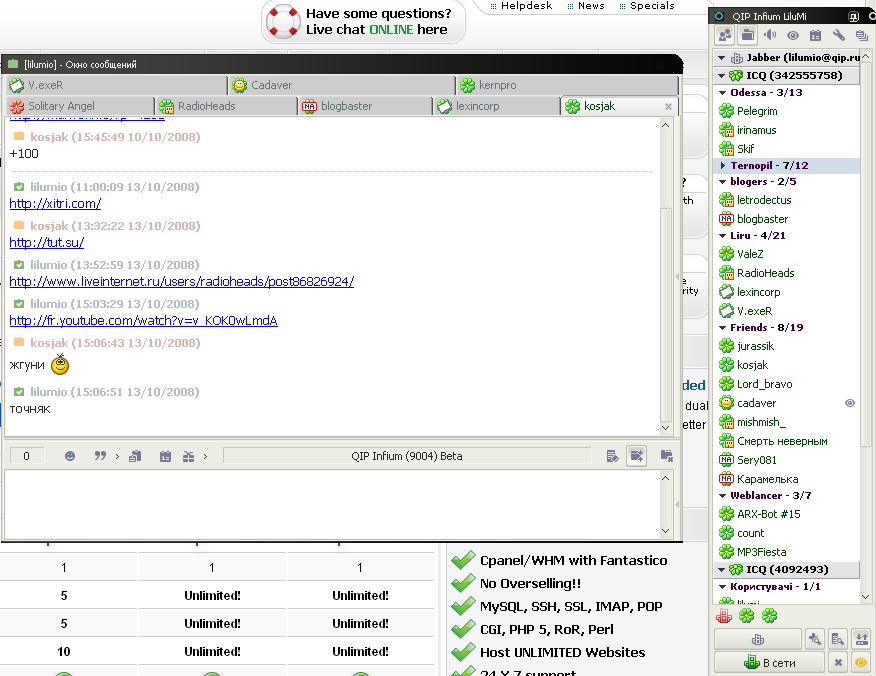Toggle sound with the speaker icon
Image resolution: width=876 pixels, height=676 pixels.
(770, 36)
